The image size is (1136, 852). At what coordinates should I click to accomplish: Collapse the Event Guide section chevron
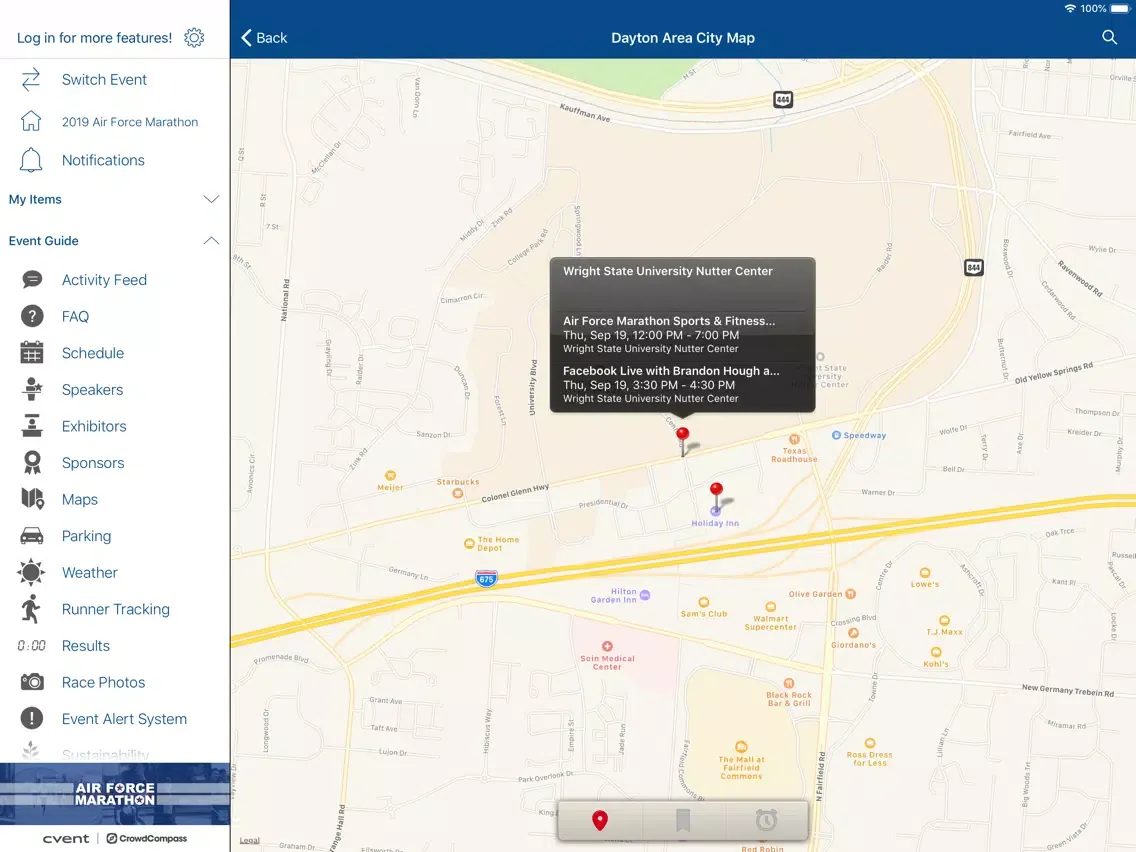pos(211,241)
